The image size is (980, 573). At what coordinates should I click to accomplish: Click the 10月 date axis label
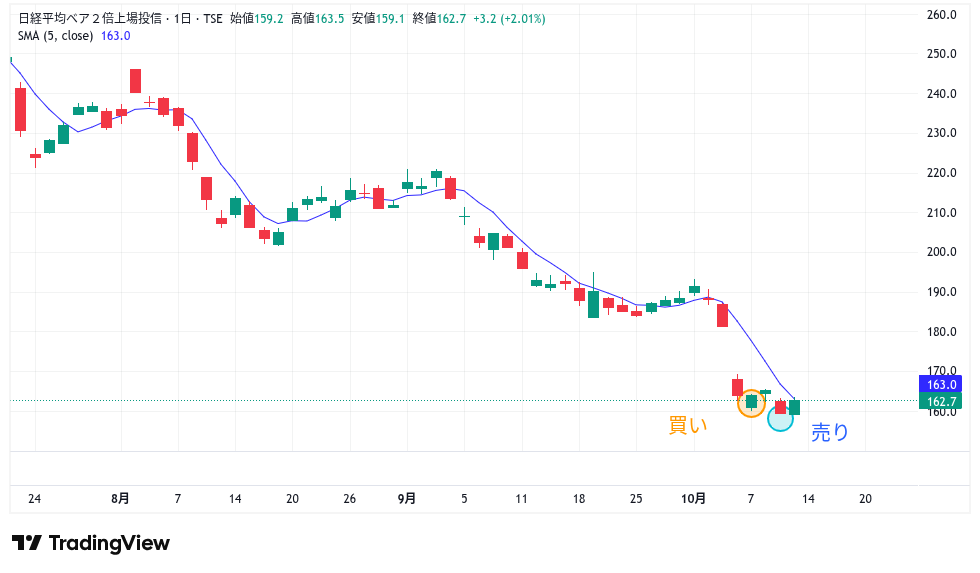pos(693,498)
